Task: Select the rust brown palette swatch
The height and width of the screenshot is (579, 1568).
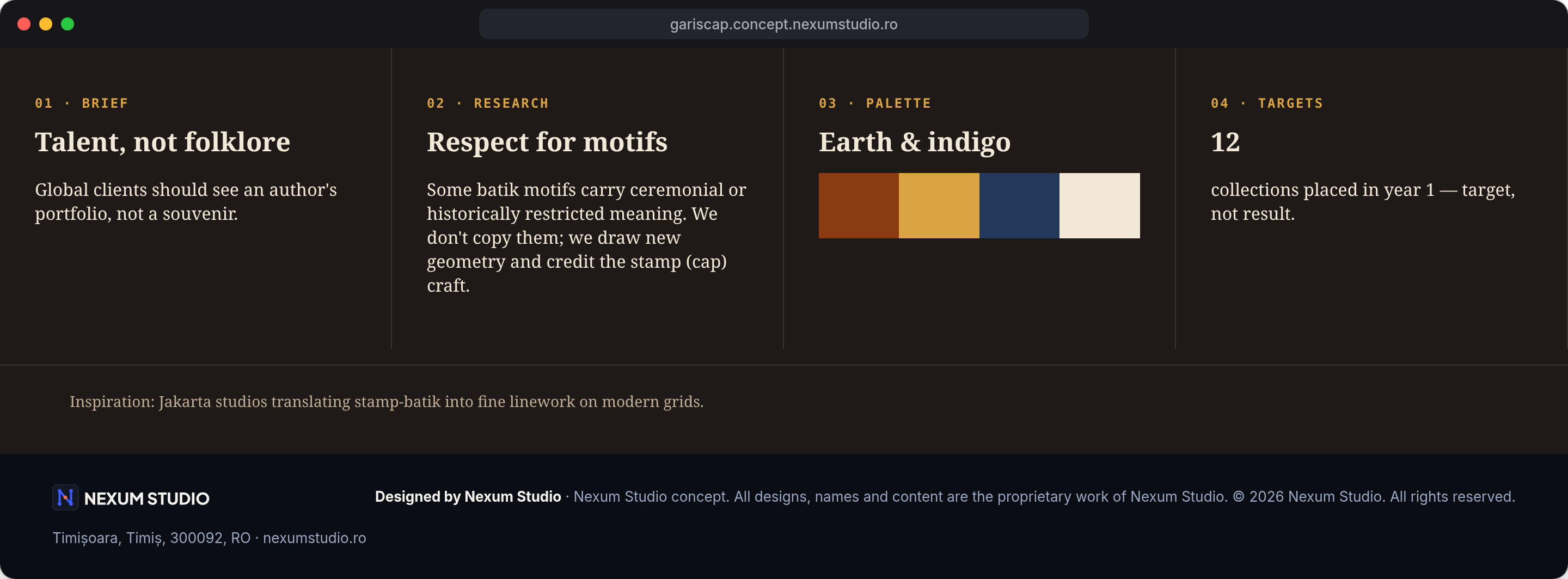Action: pos(858,206)
